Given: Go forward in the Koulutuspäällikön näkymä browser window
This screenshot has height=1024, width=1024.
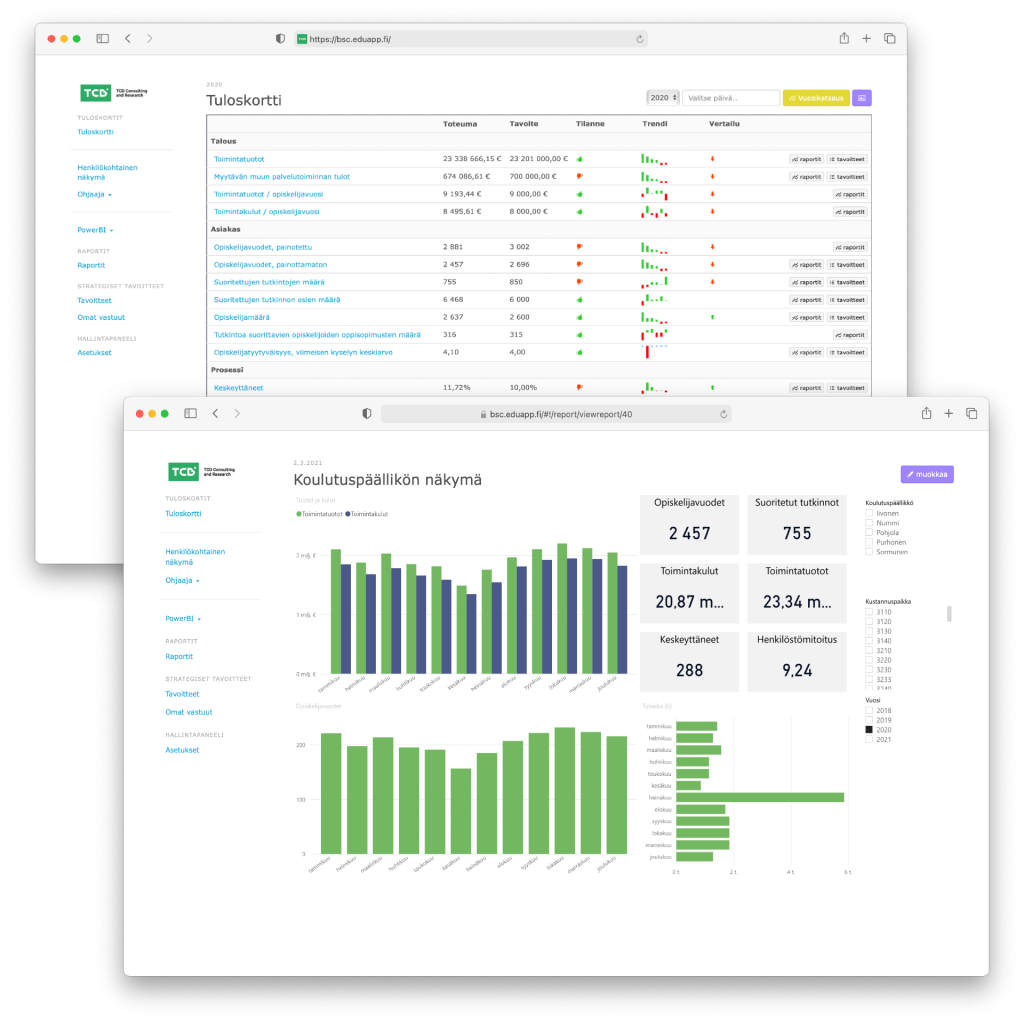Looking at the screenshot, I should (x=237, y=413).
